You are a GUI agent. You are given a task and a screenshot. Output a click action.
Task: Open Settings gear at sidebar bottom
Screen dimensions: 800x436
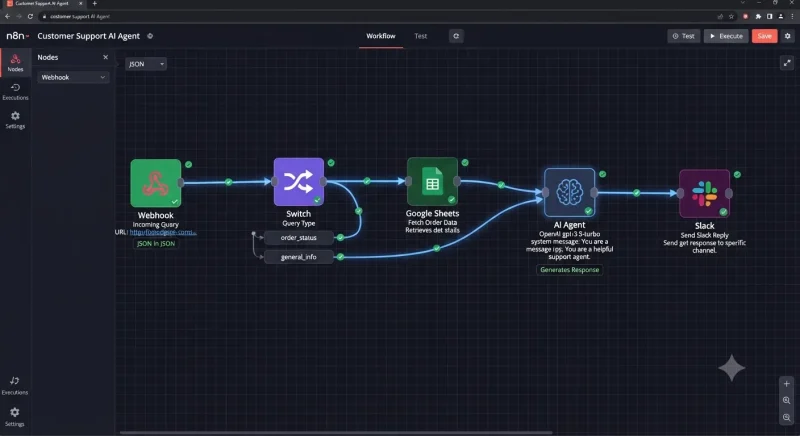pos(14,416)
